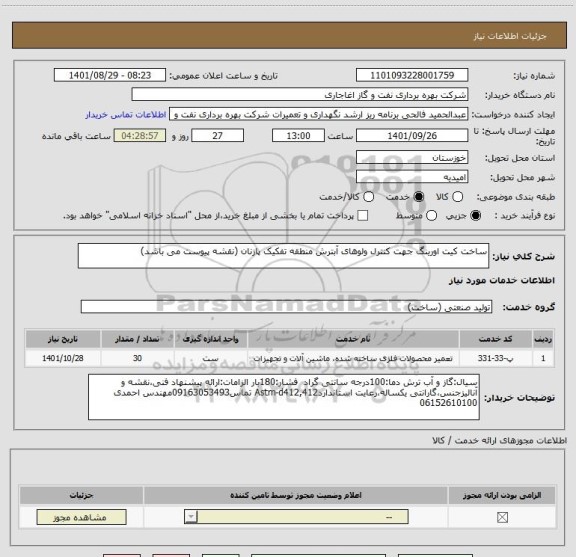Click the کد خدمت column header
The width and height of the screenshot is (576, 557).
[x=495, y=339]
